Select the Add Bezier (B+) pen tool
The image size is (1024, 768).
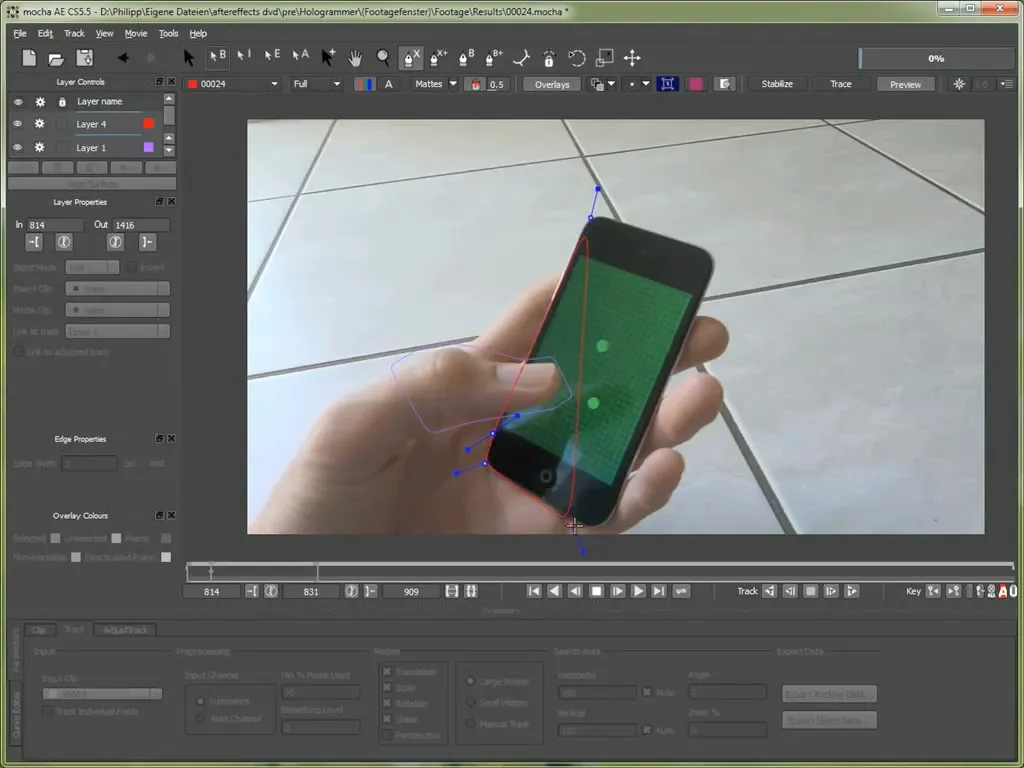click(494, 57)
